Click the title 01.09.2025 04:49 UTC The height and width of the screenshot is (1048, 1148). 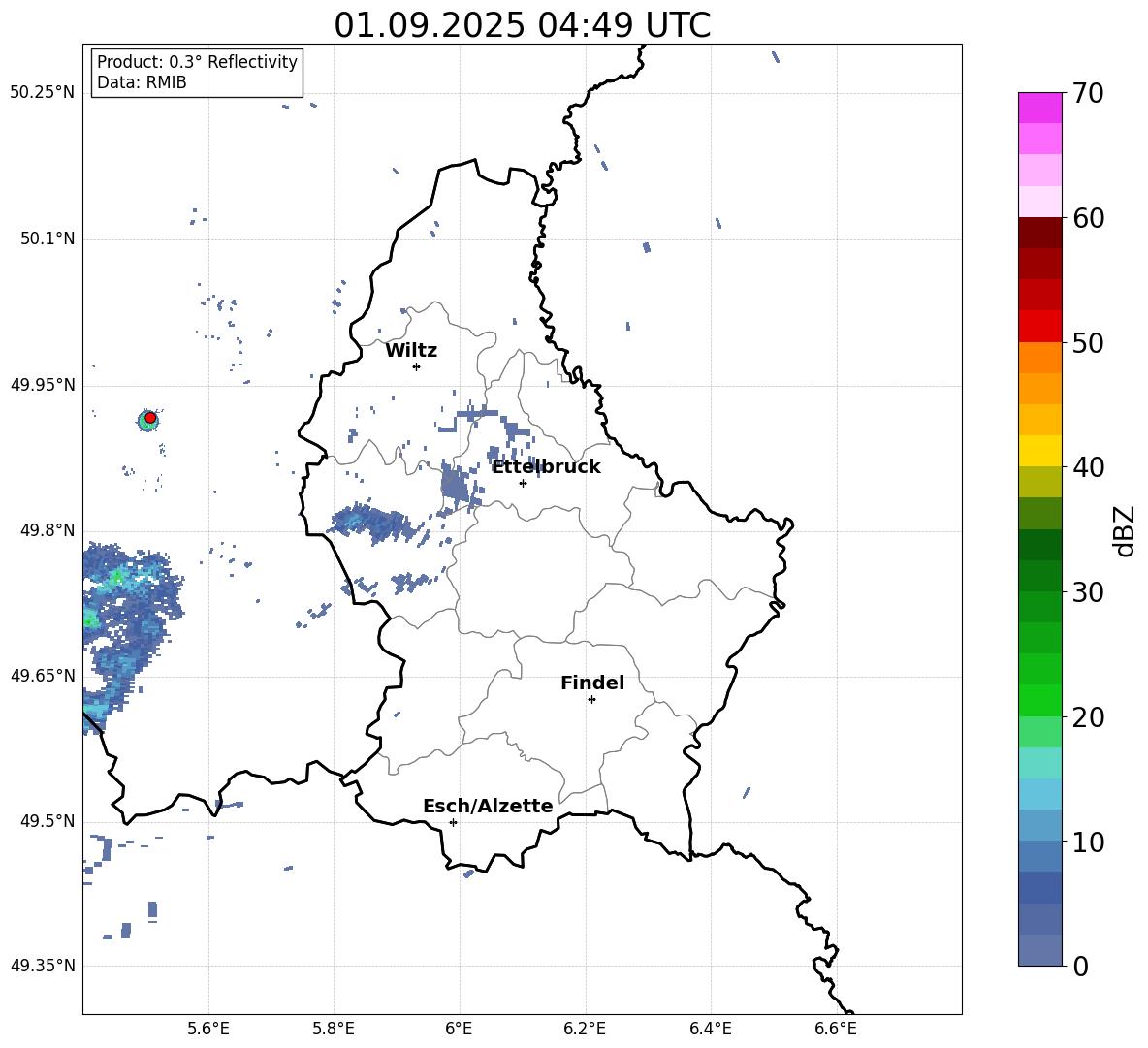point(522,25)
